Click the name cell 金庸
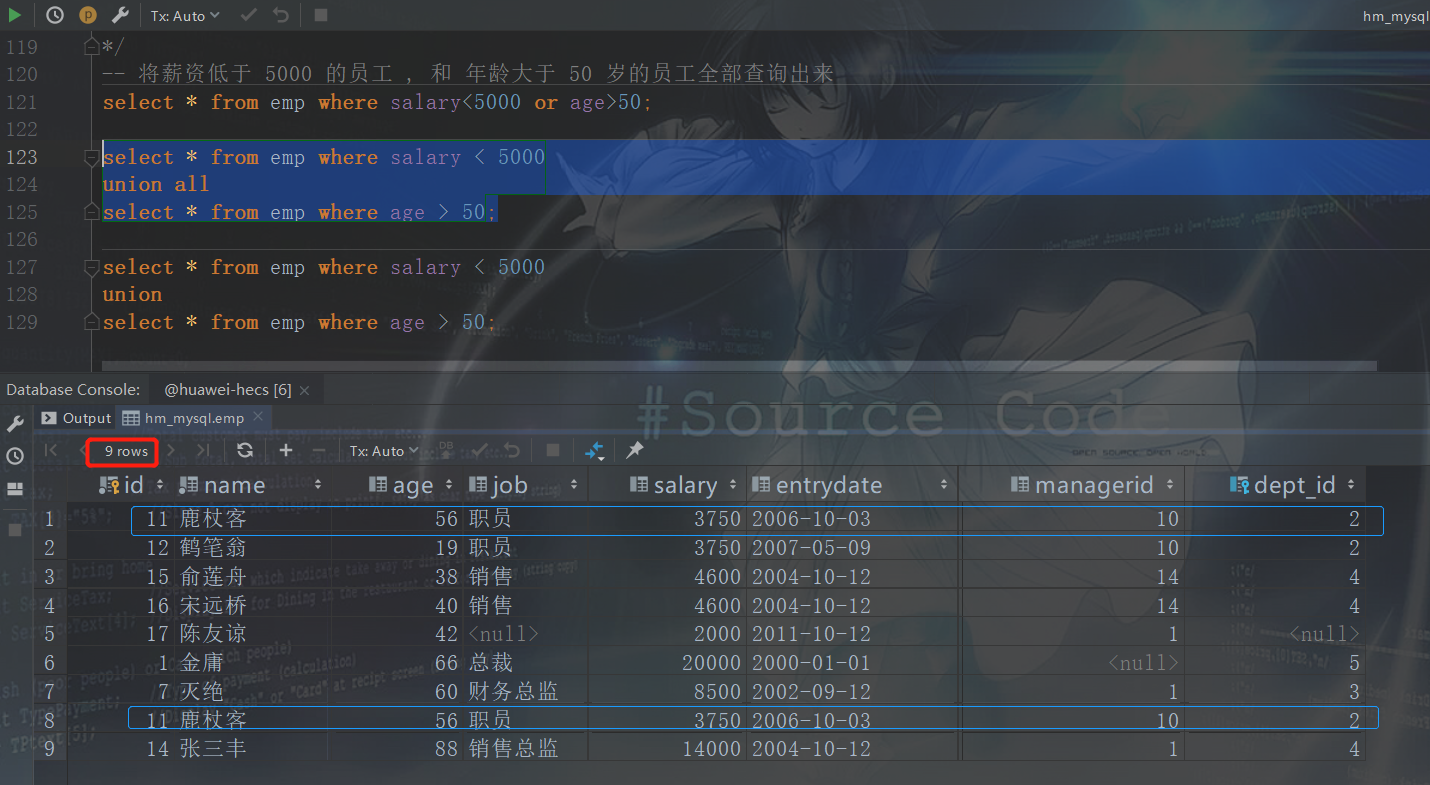 [203, 663]
